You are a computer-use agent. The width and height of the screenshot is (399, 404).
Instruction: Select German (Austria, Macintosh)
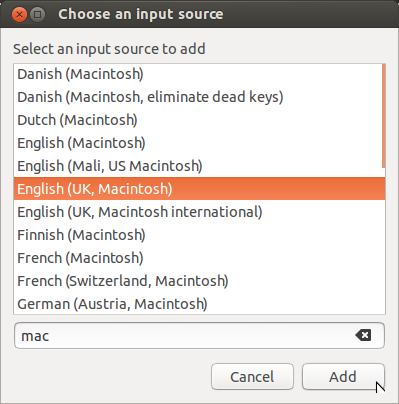click(199, 304)
